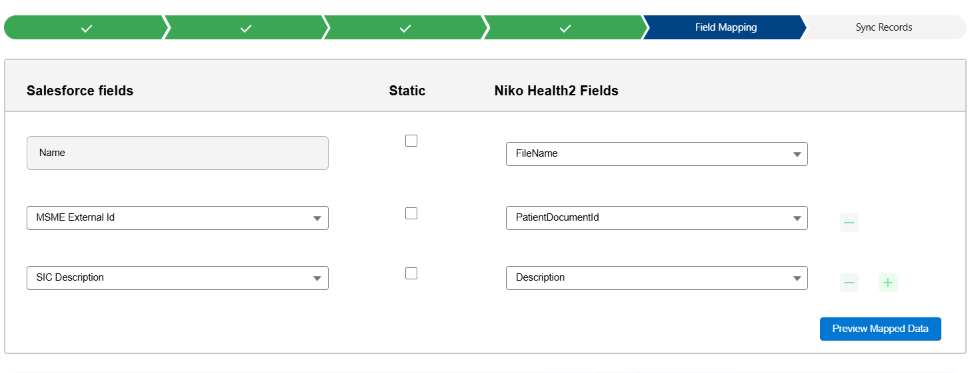
Task: Click the Niko Health2 Fields header
Action: [556, 90]
